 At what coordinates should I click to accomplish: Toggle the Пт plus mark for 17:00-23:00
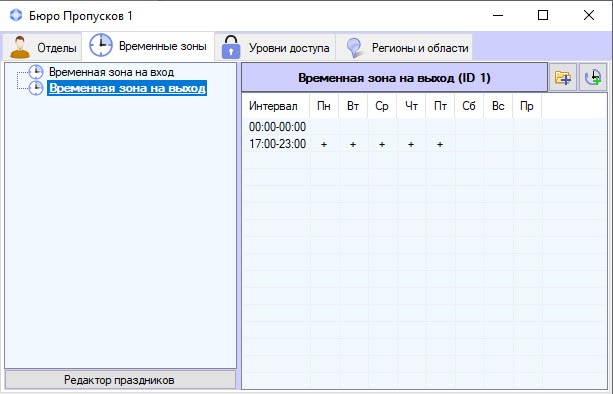tap(440, 144)
